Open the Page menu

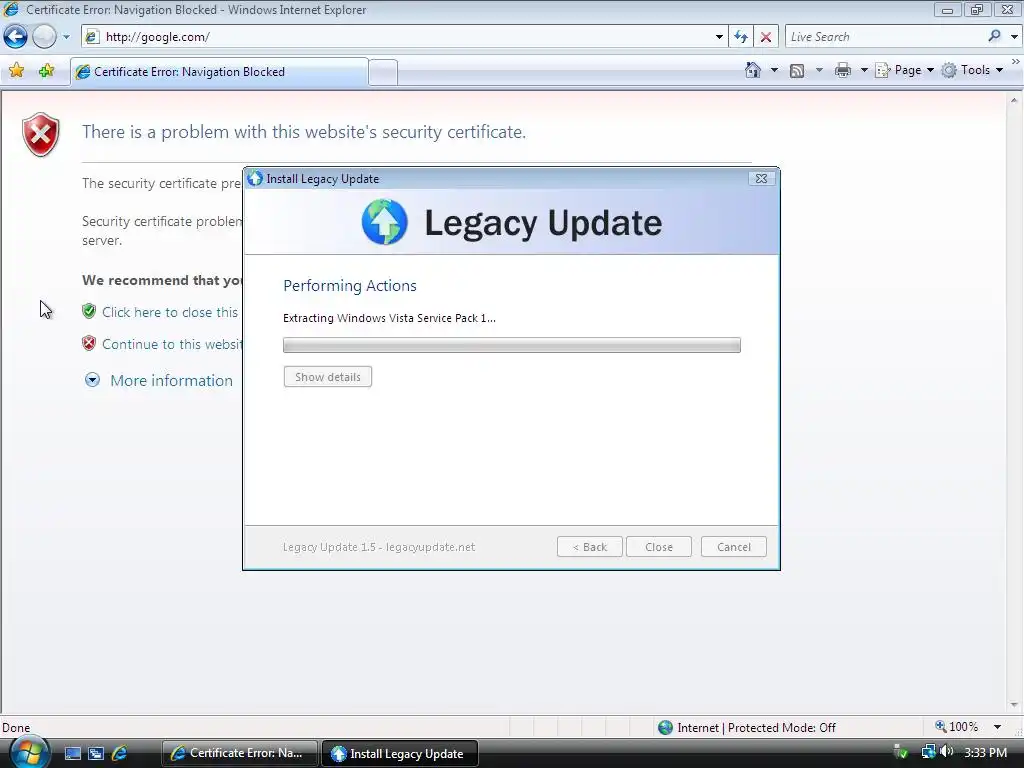coord(904,70)
